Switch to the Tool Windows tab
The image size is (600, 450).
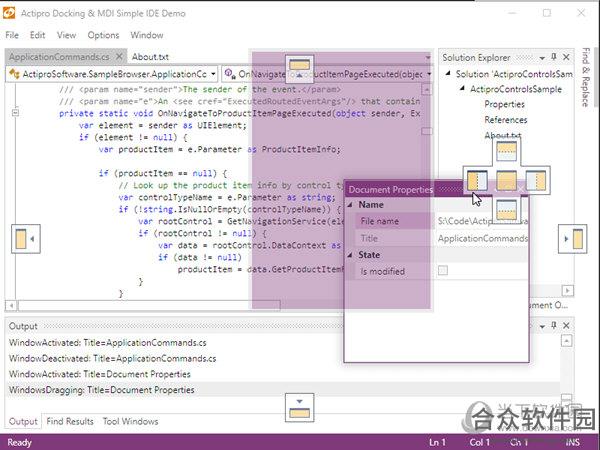130,421
